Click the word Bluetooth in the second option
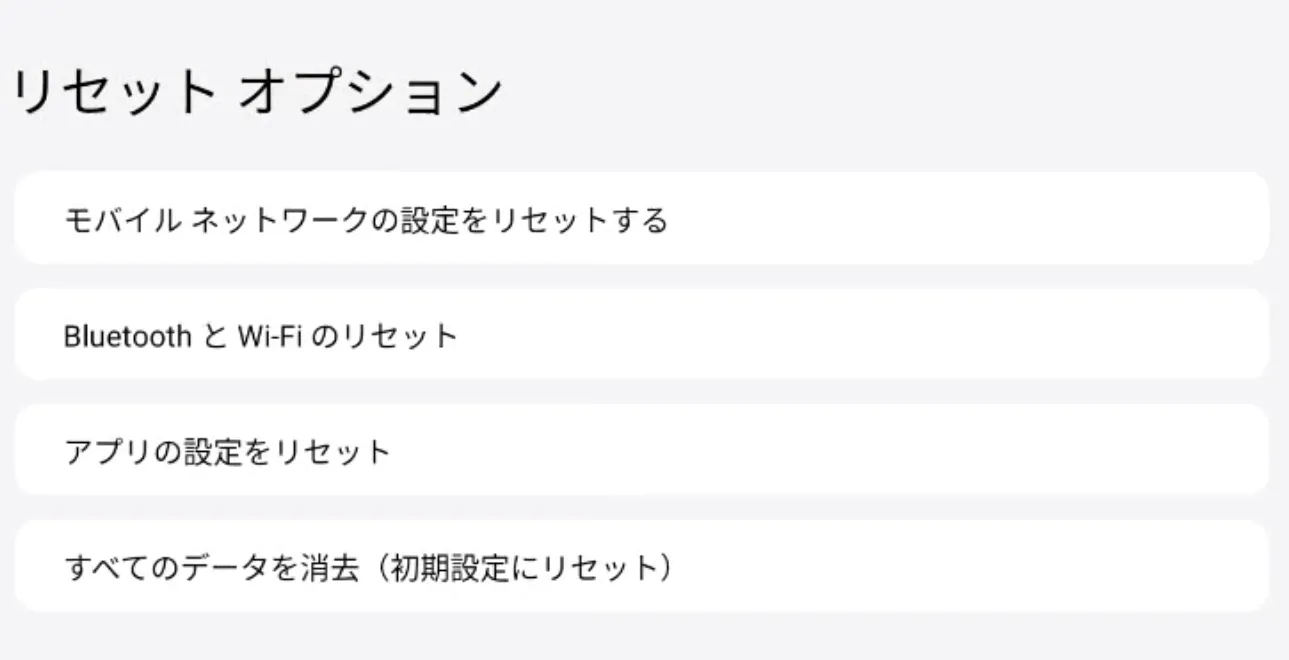This screenshot has width=1289, height=660. (127, 336)
